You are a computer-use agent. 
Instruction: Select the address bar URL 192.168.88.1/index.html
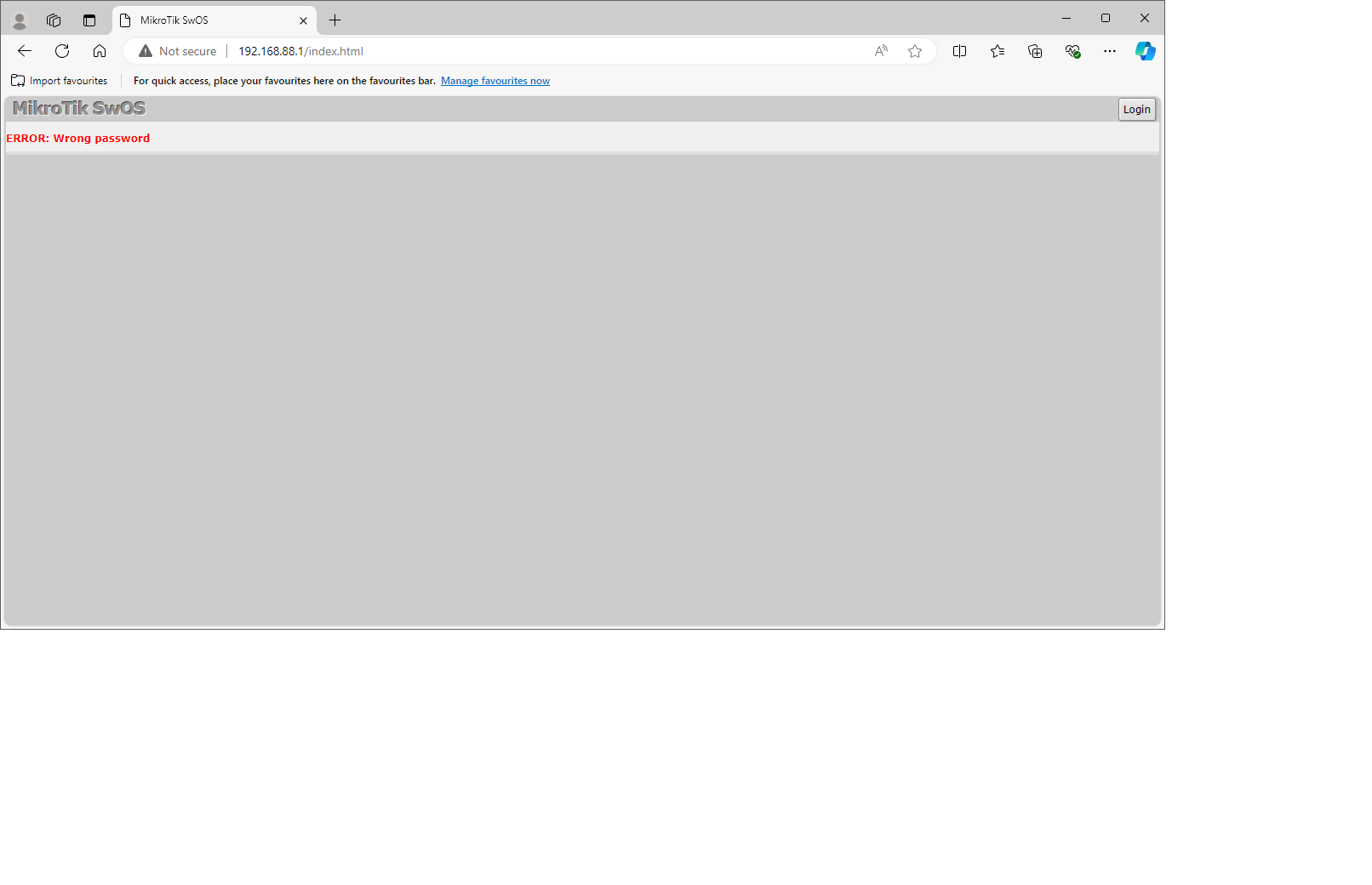pyautogui.click(x=300, y=51)
